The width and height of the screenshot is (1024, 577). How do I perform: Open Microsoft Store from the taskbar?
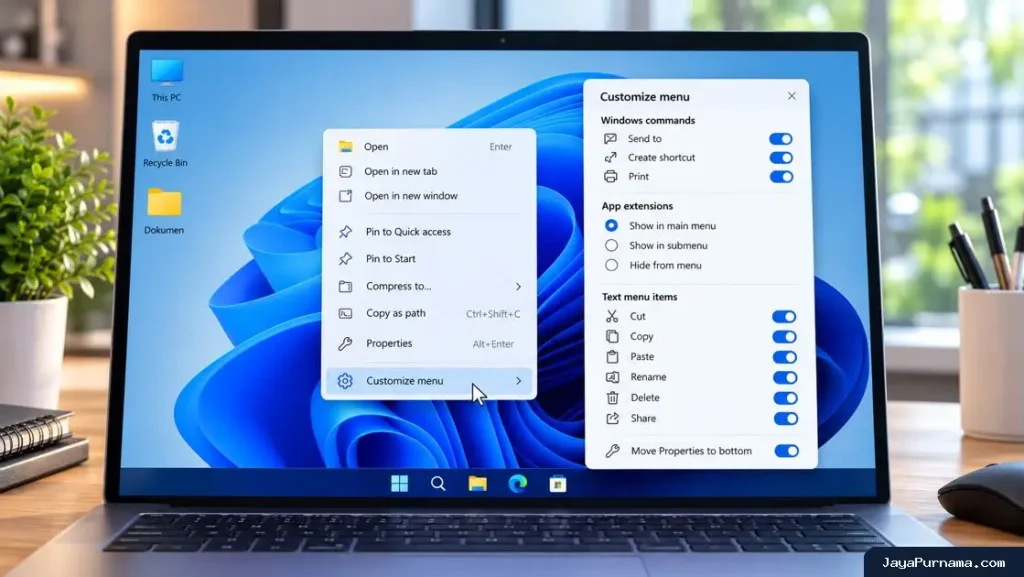pos(558,484)
